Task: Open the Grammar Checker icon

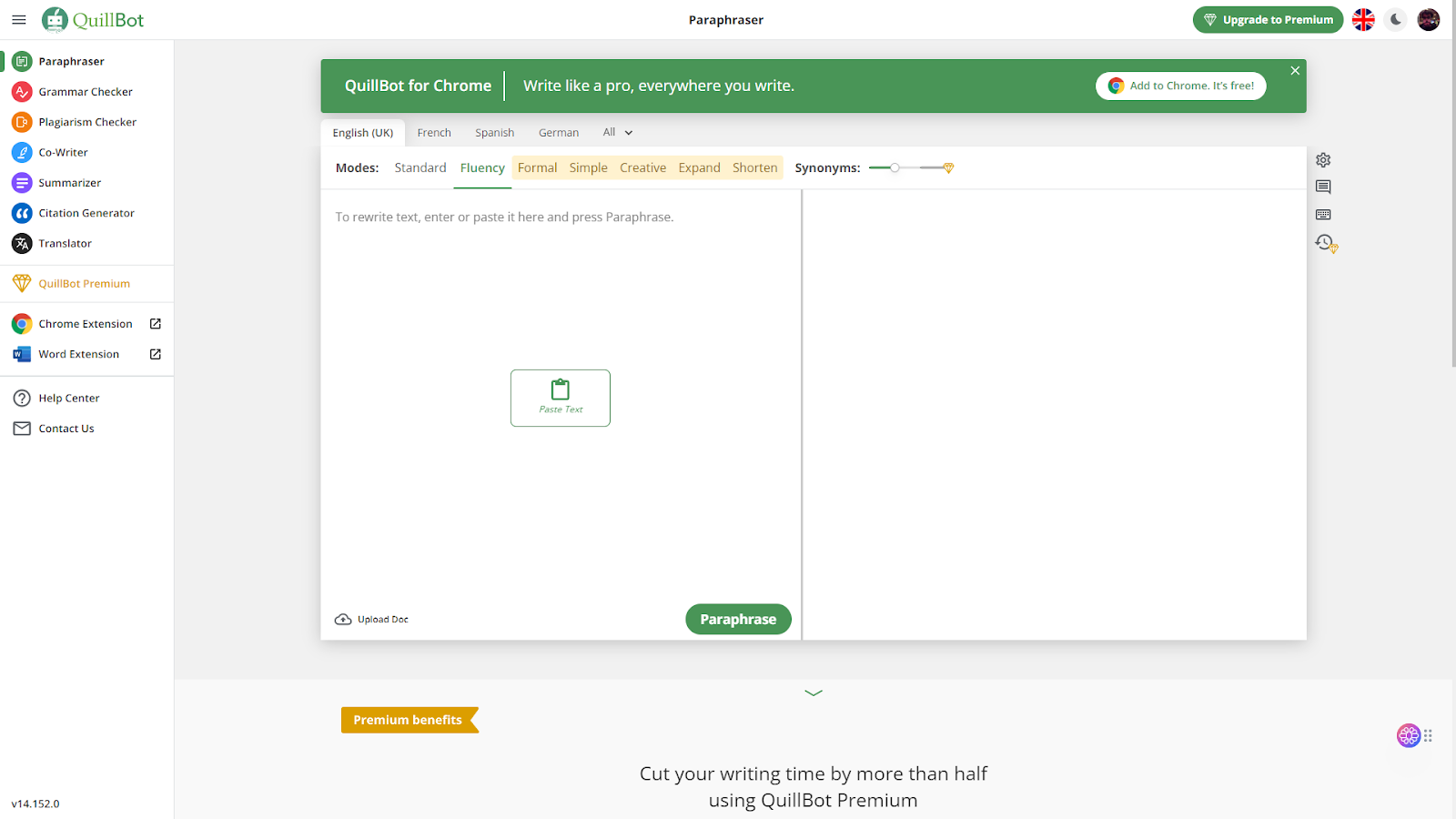Action: tap(22, 92)
